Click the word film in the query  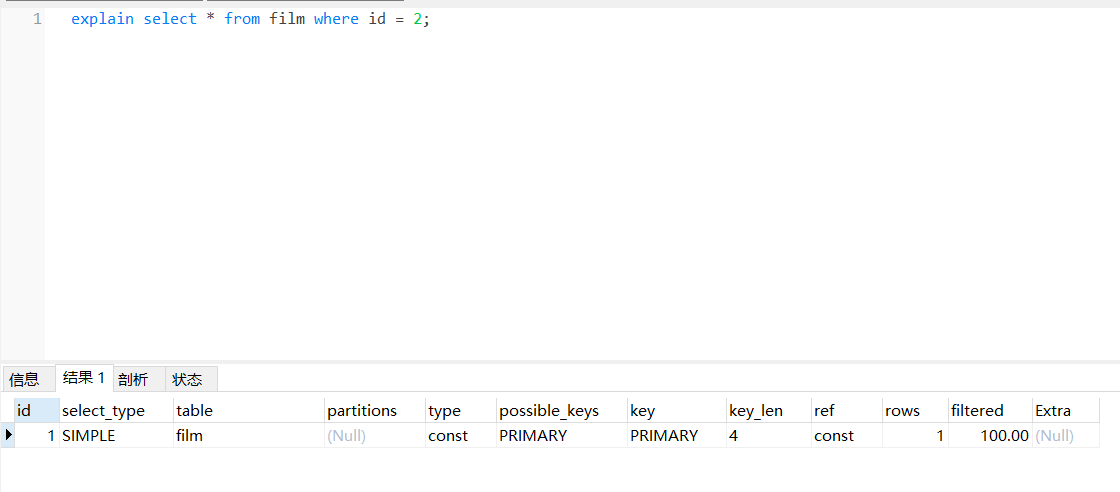(x=286, y=19)
